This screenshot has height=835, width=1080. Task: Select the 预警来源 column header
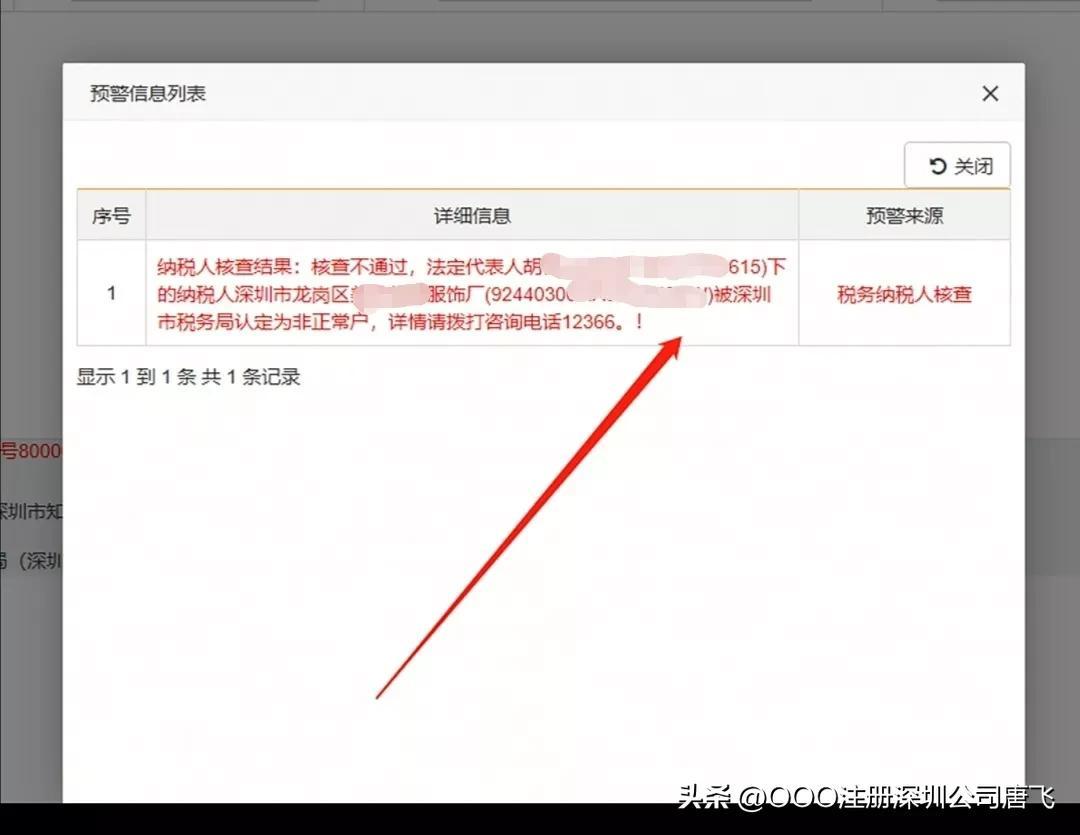(904, 216)
